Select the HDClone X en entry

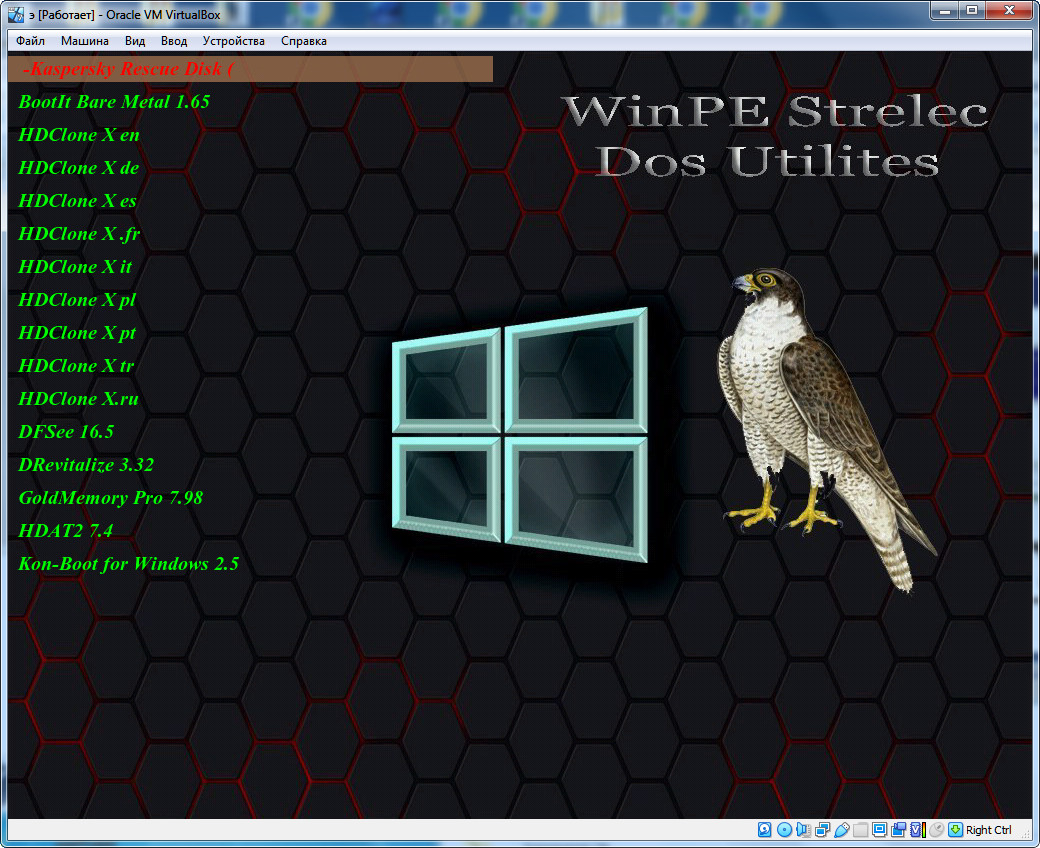(79, 135)
